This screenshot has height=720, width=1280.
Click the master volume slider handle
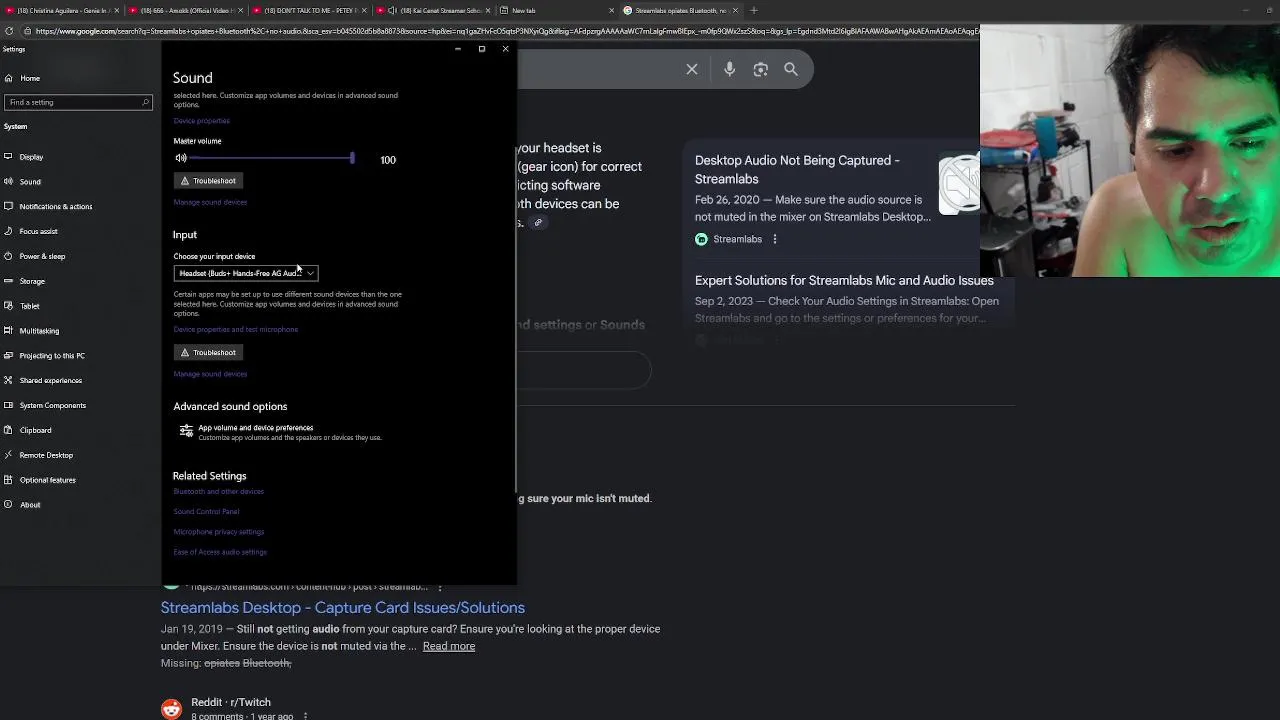(352, 158)
